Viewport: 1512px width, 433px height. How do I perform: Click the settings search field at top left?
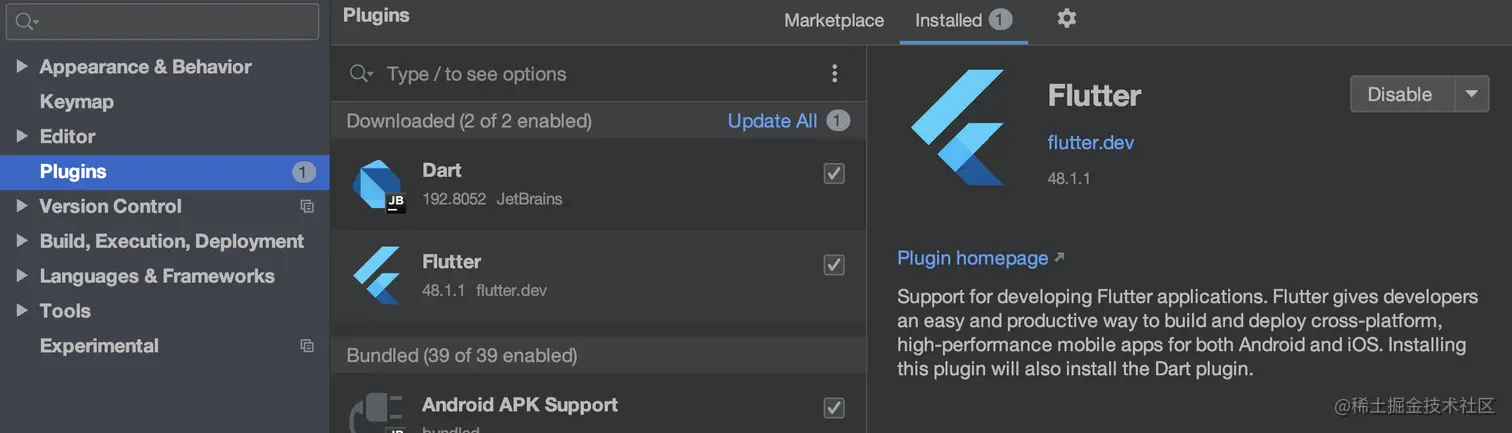(x=162, y=21)
